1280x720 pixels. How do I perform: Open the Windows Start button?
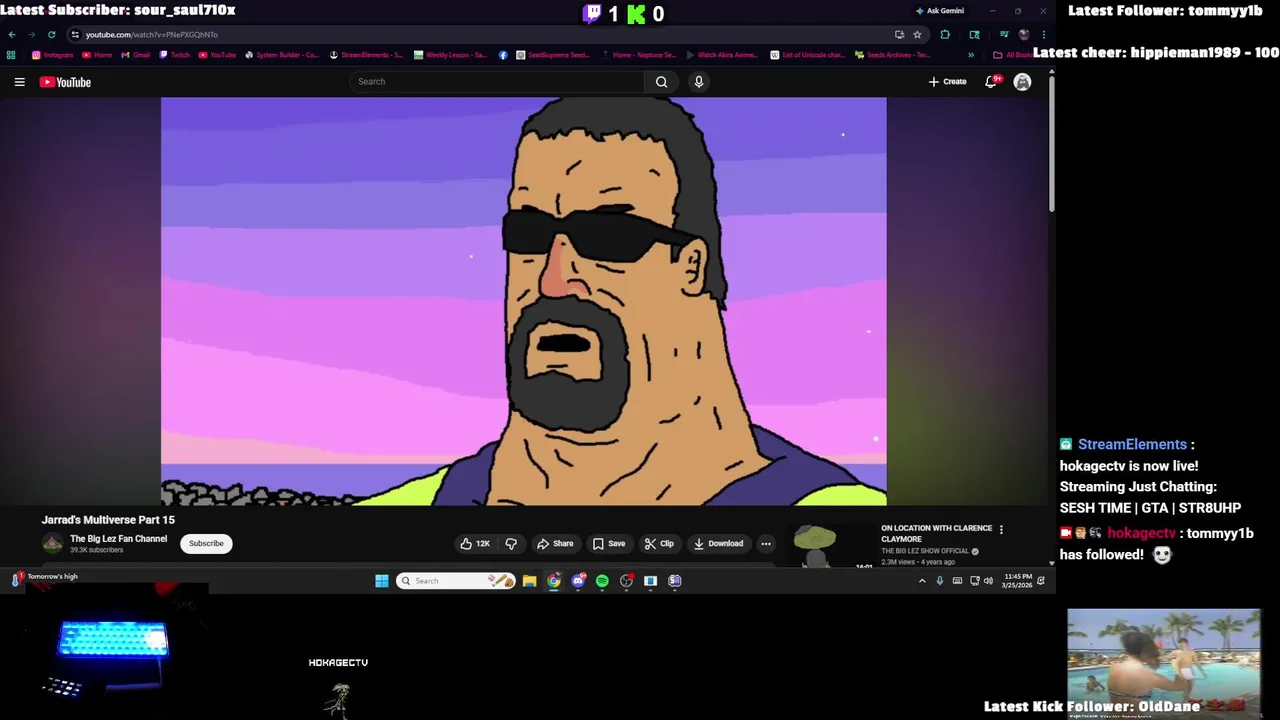point(382,581)
